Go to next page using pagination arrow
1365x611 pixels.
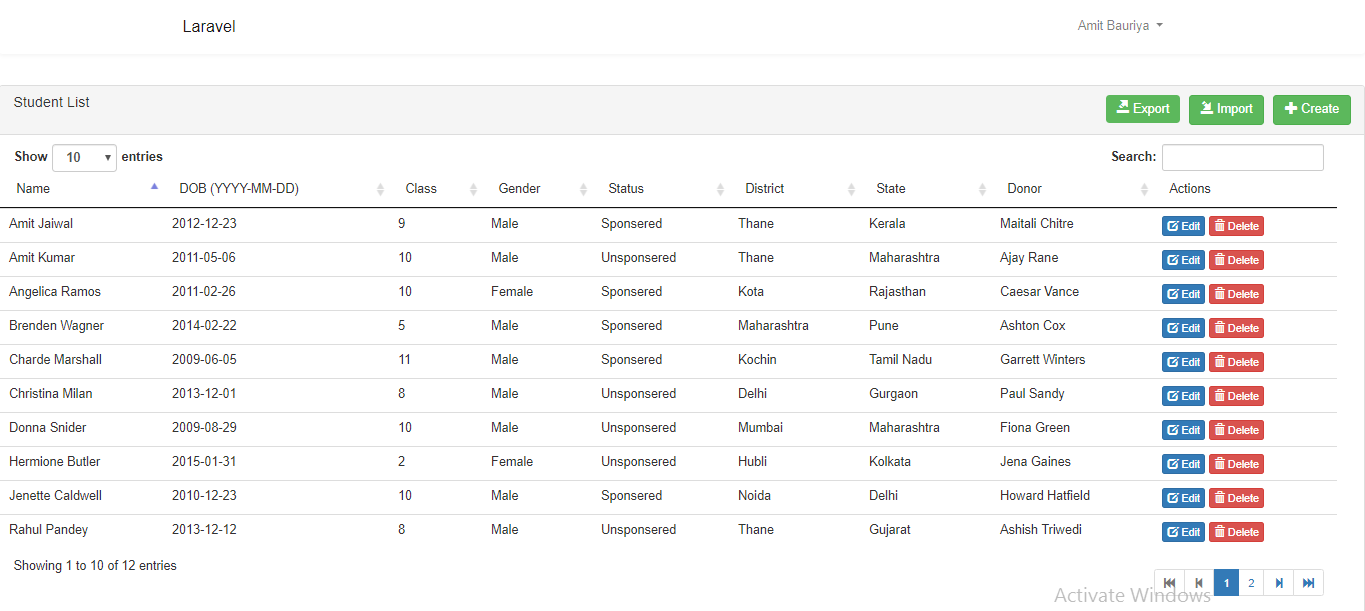pos(1278,583)
